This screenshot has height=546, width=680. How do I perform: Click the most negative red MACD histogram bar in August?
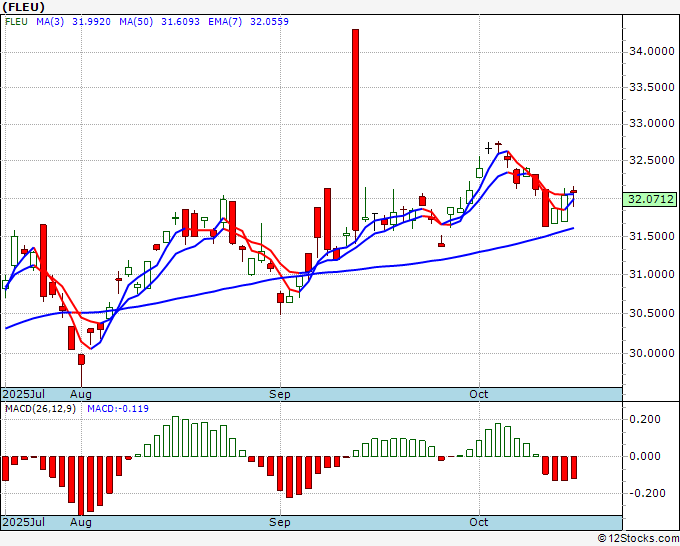81,486
